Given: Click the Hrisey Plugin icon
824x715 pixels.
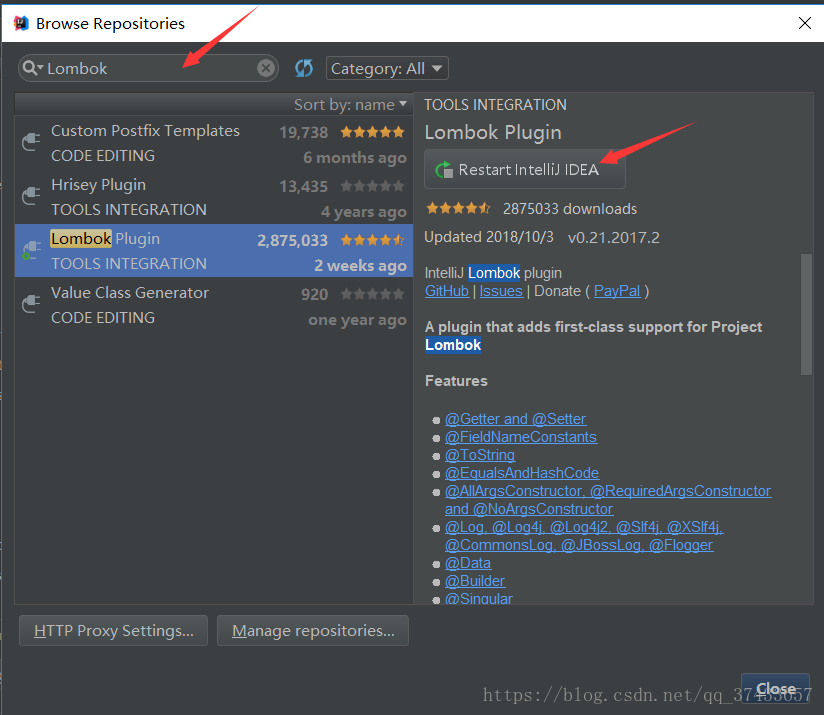Looking at the screenshot, I should click(31, 197).
